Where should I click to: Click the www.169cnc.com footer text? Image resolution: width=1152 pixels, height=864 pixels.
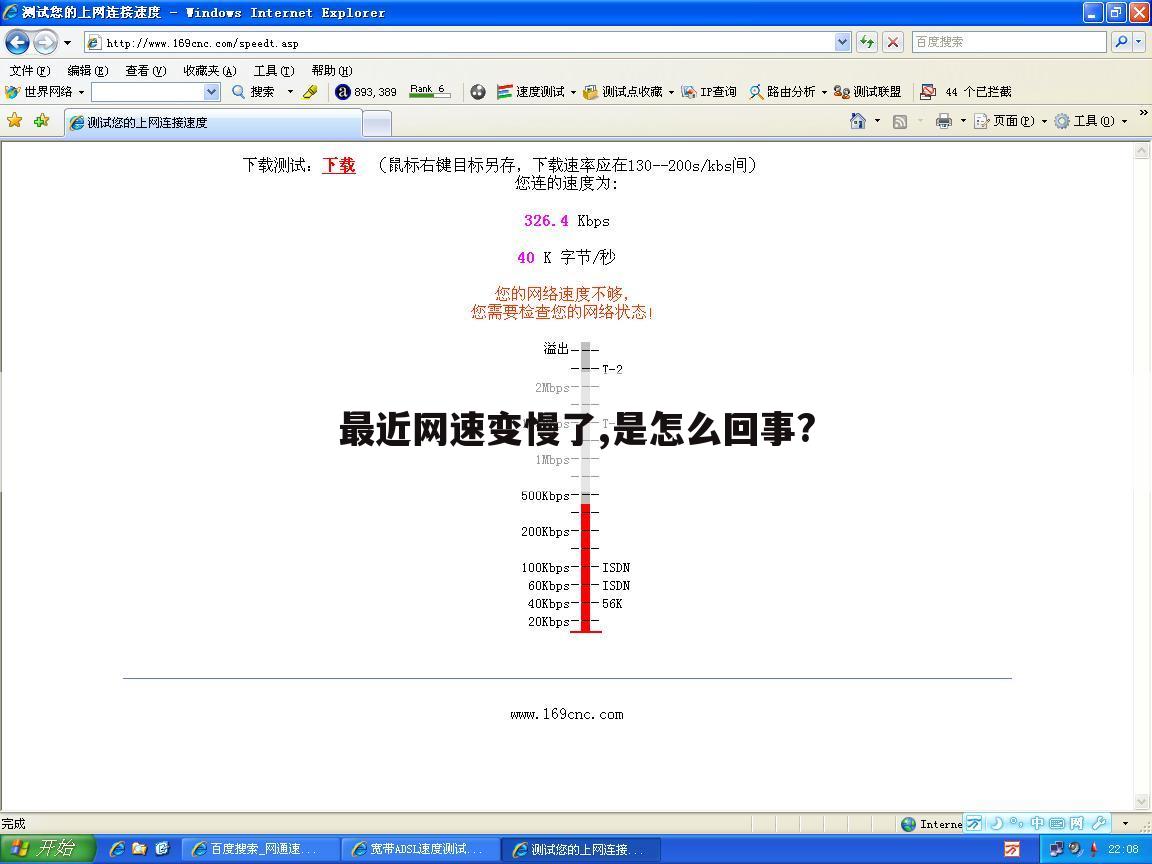coord(567,714)
